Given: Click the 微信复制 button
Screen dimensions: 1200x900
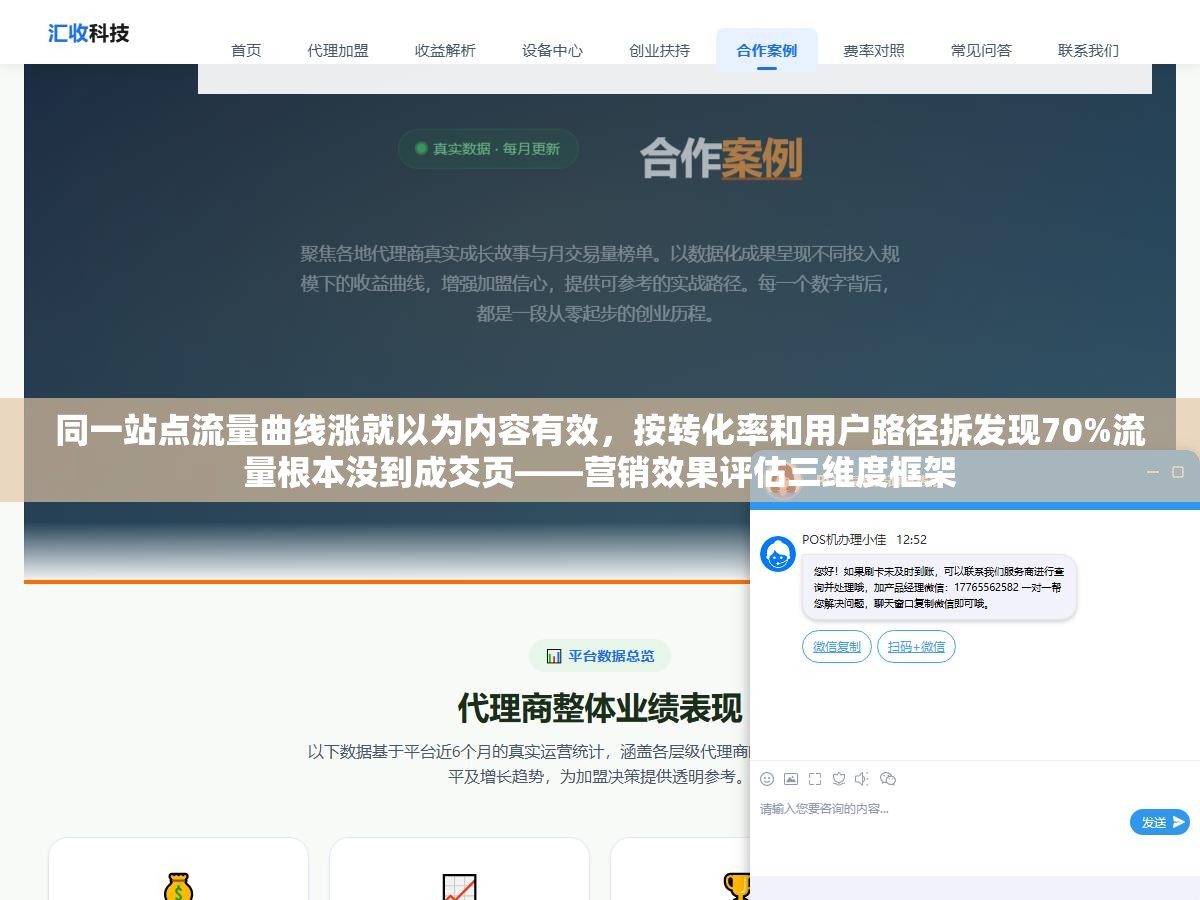Looking at the screenshot, I should coord(837,647).
